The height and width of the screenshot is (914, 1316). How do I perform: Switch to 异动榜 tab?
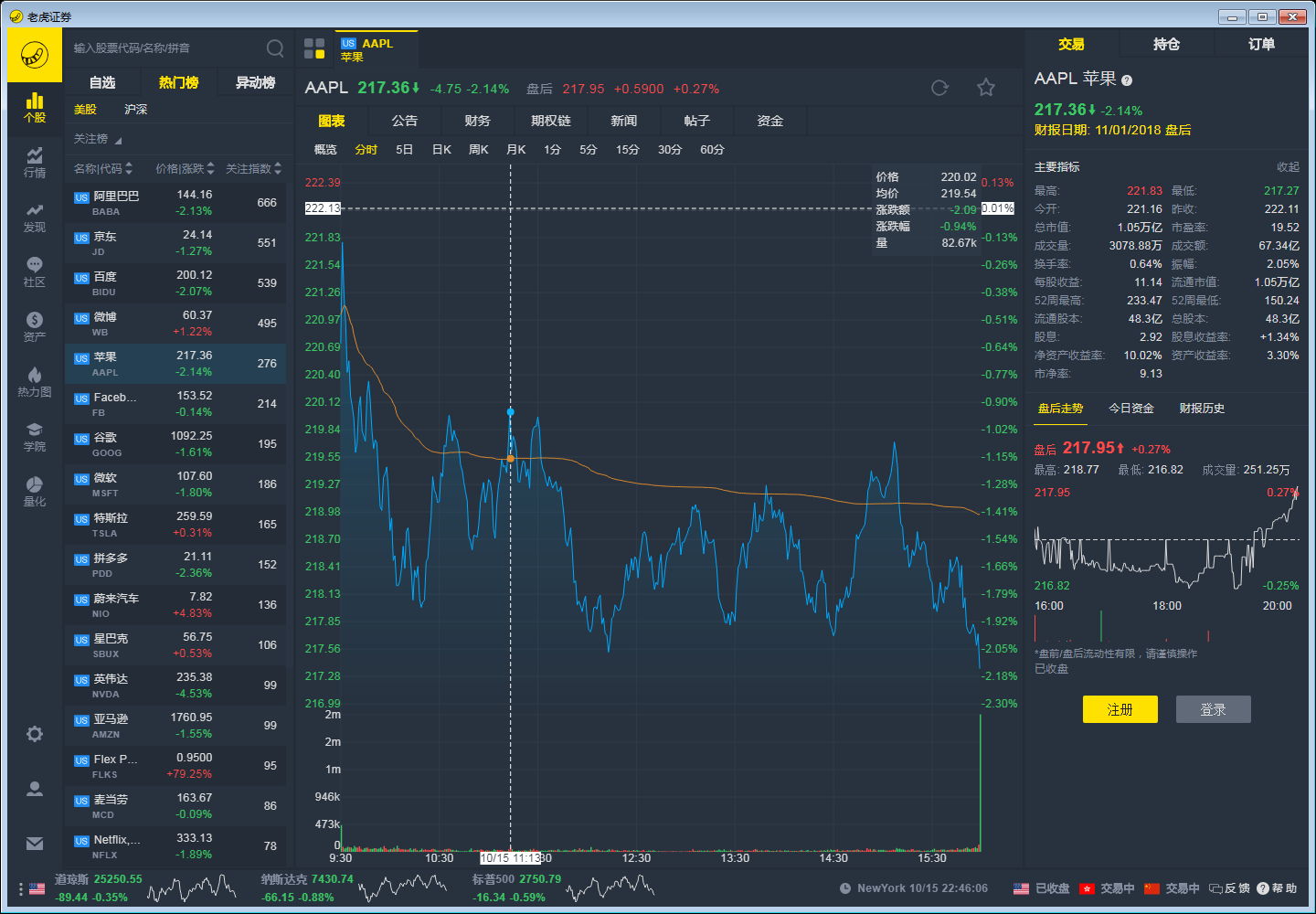[x=256, y=82]
